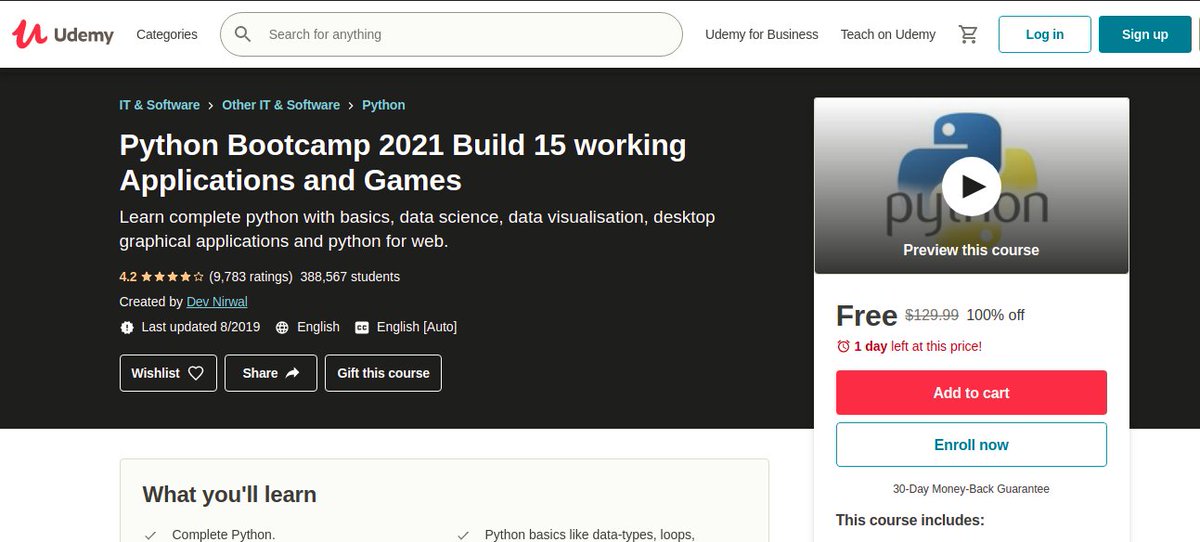Open the shopping cart icon
Image resolution: width=1200 pixels, height=542 pixels.
[968, 34]
